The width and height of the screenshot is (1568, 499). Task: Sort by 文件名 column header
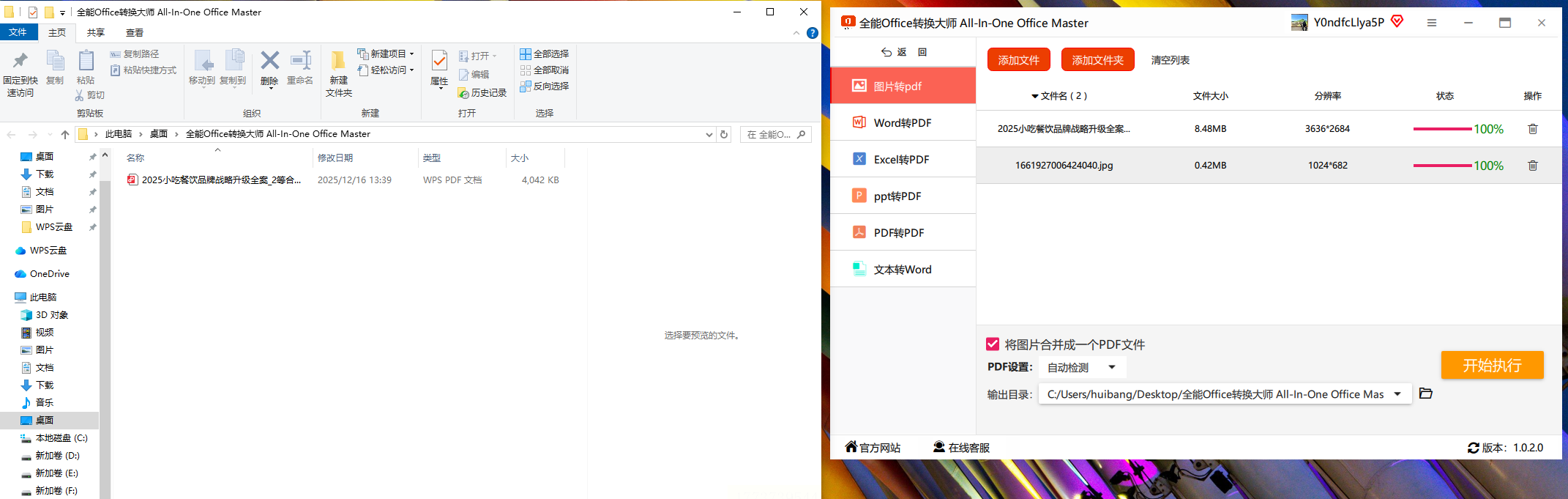click(1059, 96)
